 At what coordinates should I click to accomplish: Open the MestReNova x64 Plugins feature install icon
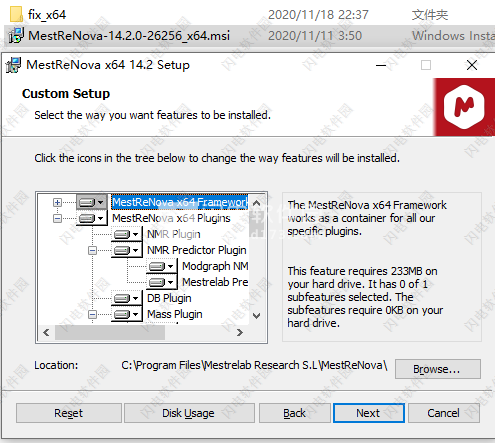(x=92, y=218)
